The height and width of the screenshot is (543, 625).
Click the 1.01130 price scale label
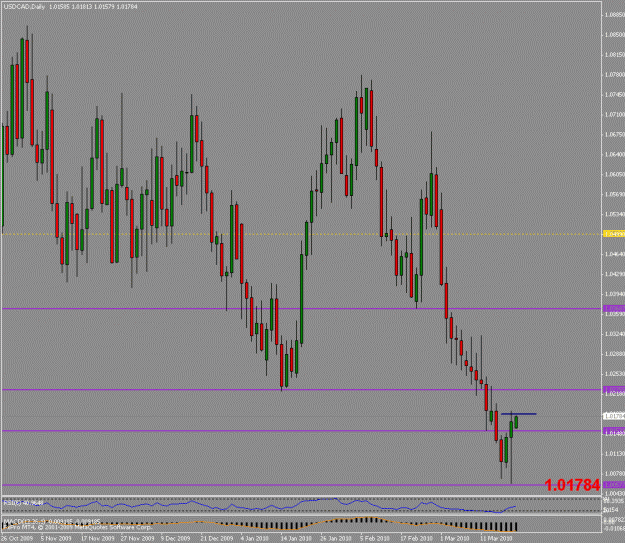pos(614,453)
